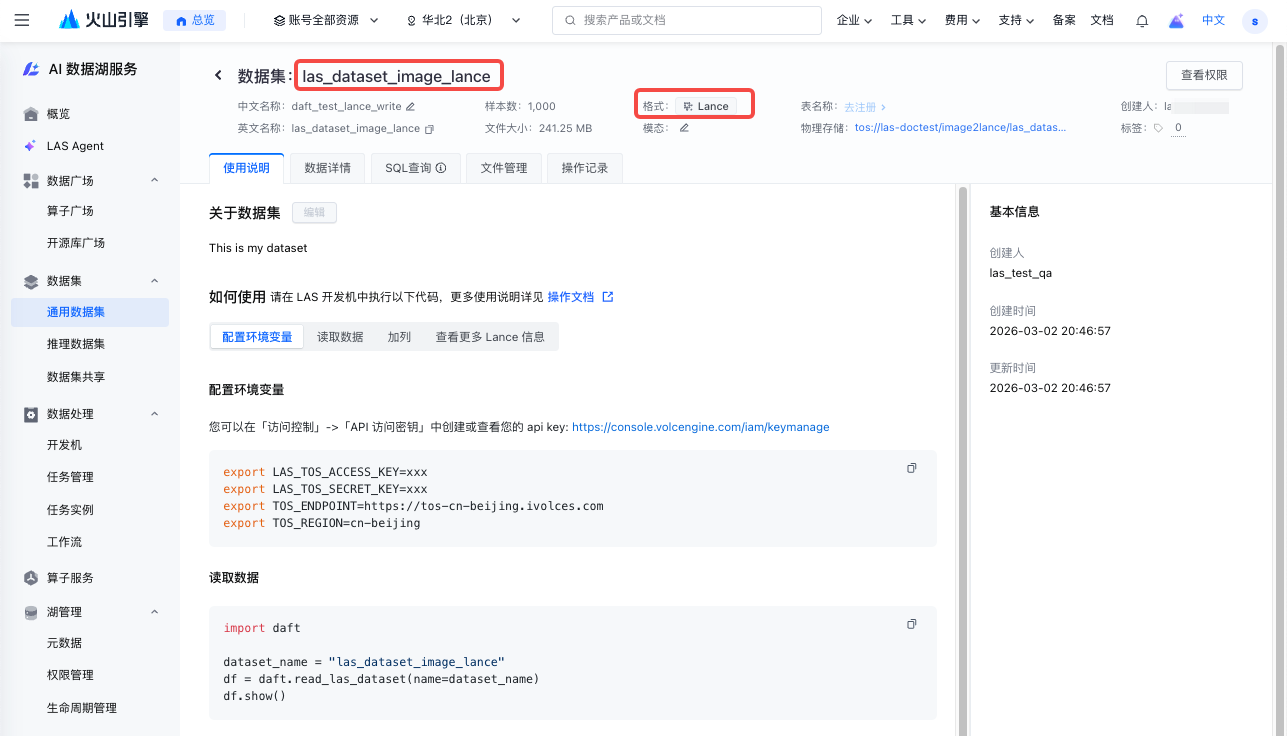Open the hamburger navigation menu
This screenshot has width=1287, height=736.
(22, 20)
